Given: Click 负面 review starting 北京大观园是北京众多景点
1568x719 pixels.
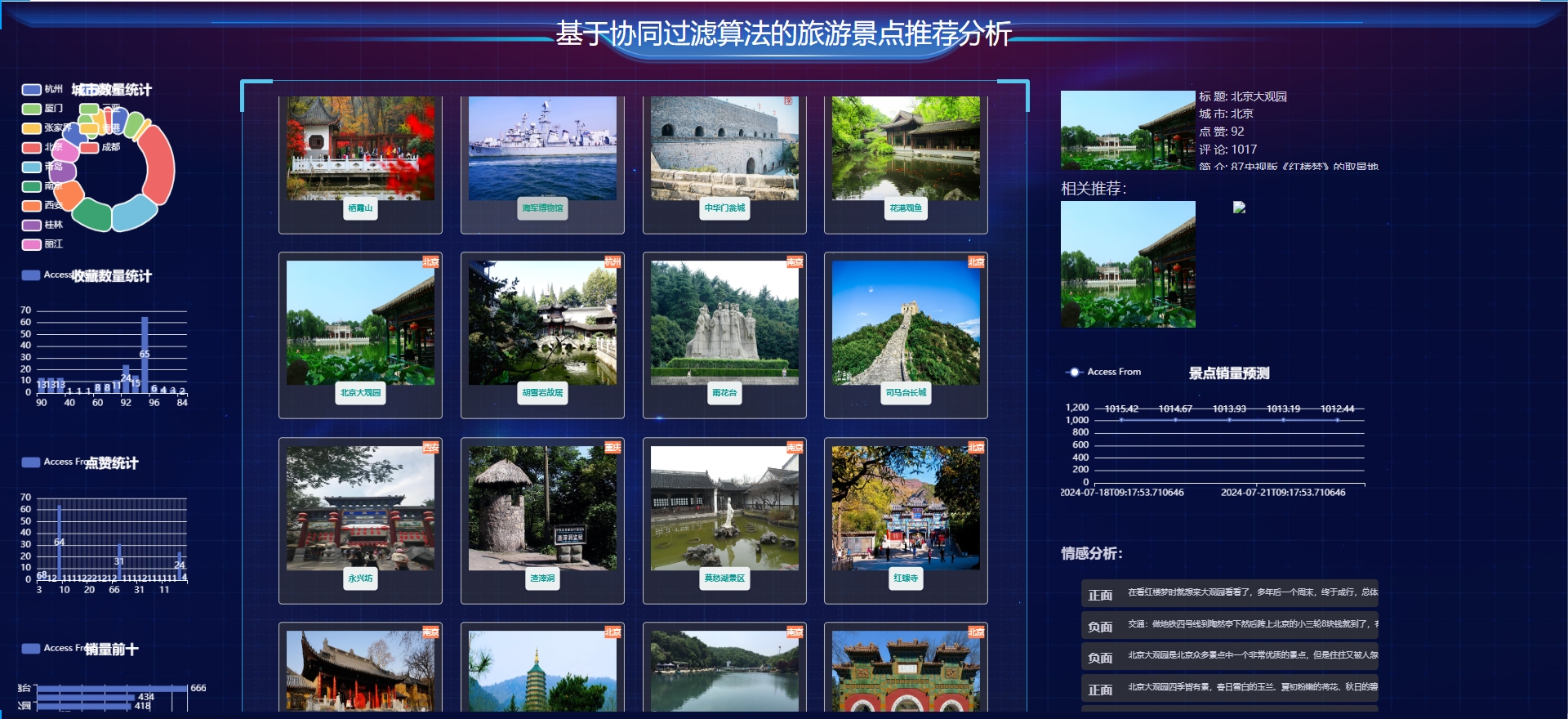Looking at the screenshot, I should (1230, 656).
